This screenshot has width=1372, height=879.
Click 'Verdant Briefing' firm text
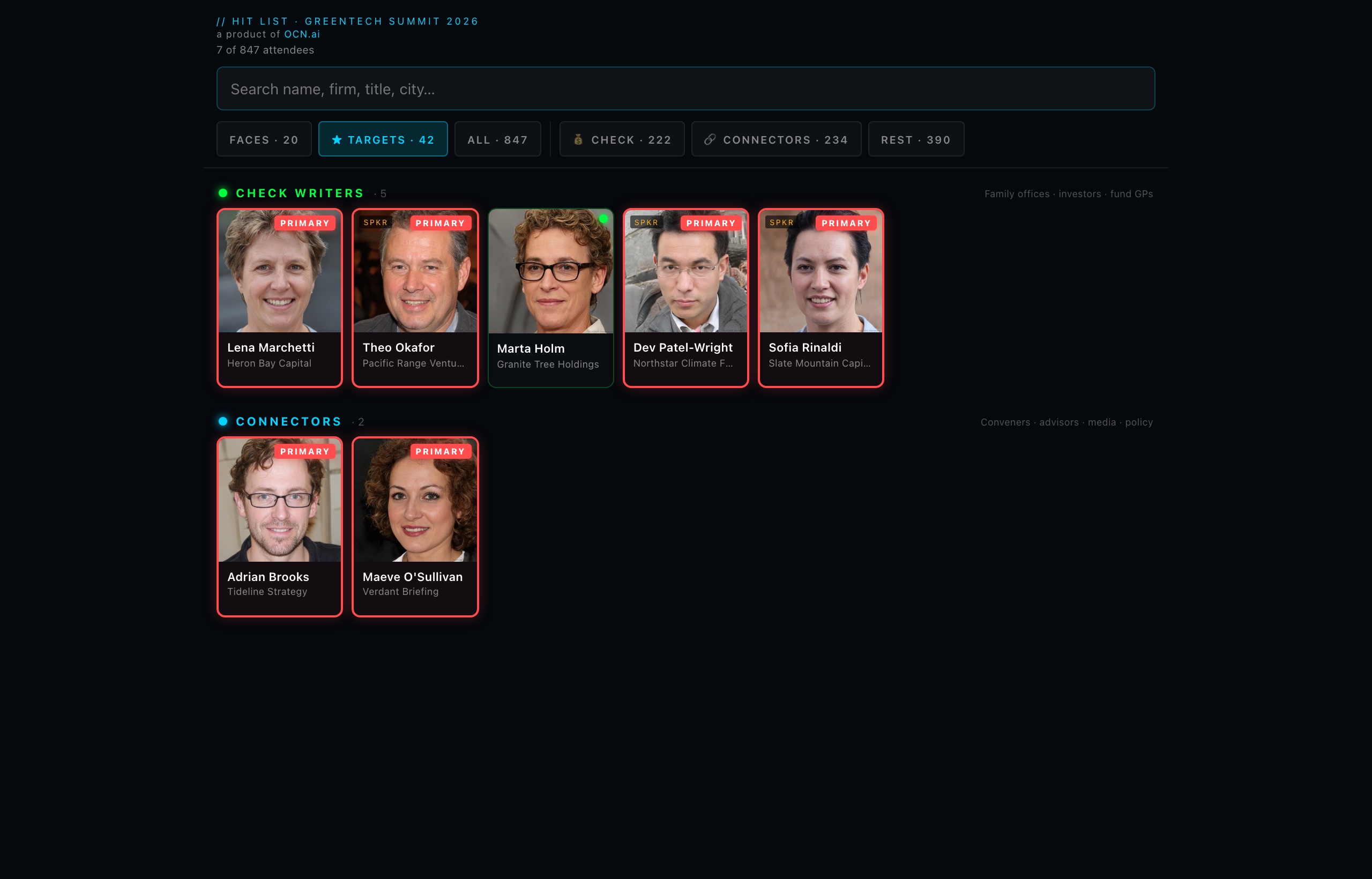coord(401,591)
